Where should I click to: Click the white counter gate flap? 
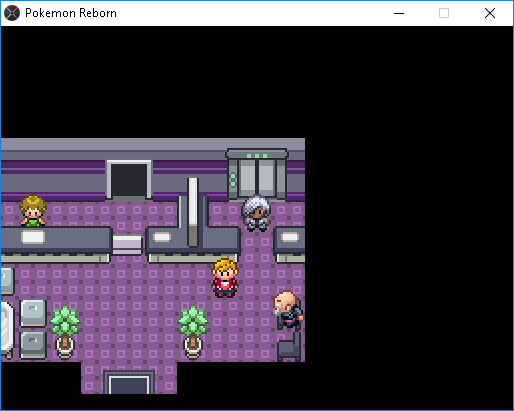click(x=127, y=245)
